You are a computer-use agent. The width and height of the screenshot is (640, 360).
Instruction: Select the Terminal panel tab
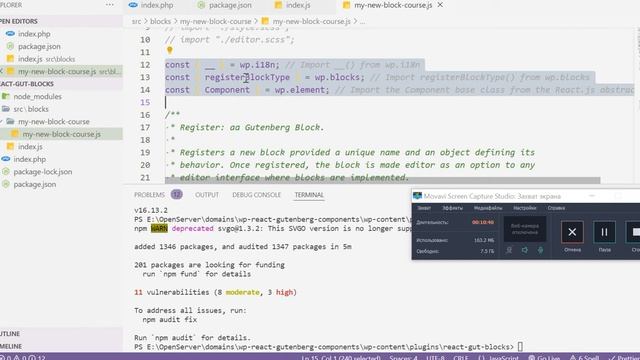coord(309,195)
